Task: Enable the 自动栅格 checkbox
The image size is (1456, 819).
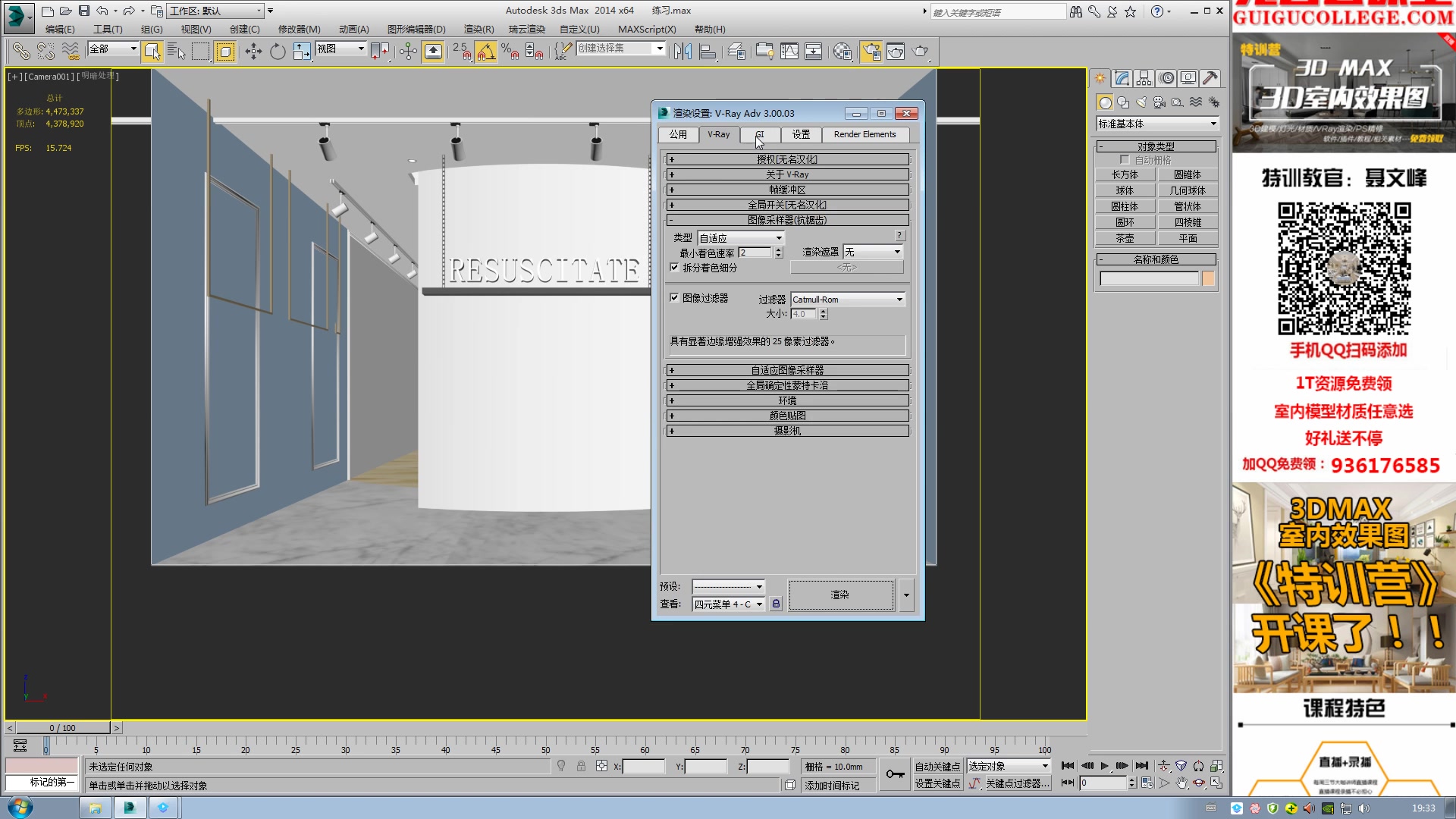Action: pyautogui.click(x=1125, y=160)
